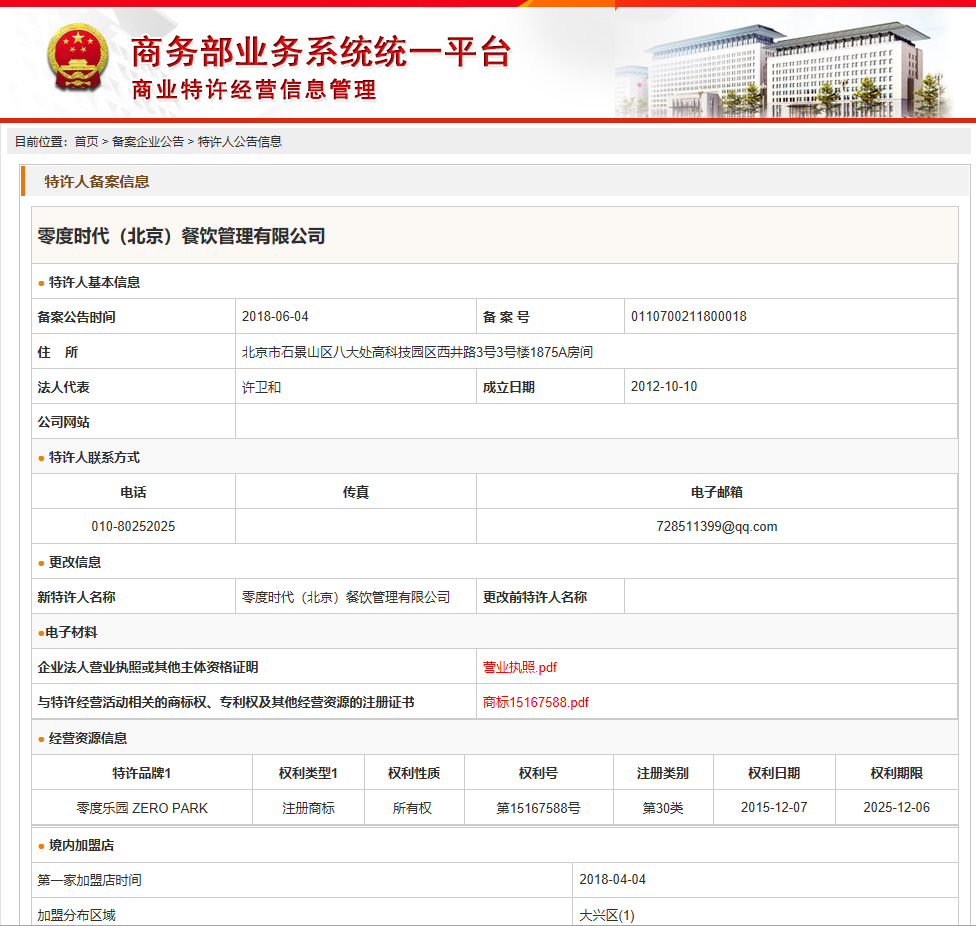The image size is (976, 926).
Task: Click the 企业法人营业执照或其他主体资格证明 label
Action: pyautogui.click(x=148, y=667)
